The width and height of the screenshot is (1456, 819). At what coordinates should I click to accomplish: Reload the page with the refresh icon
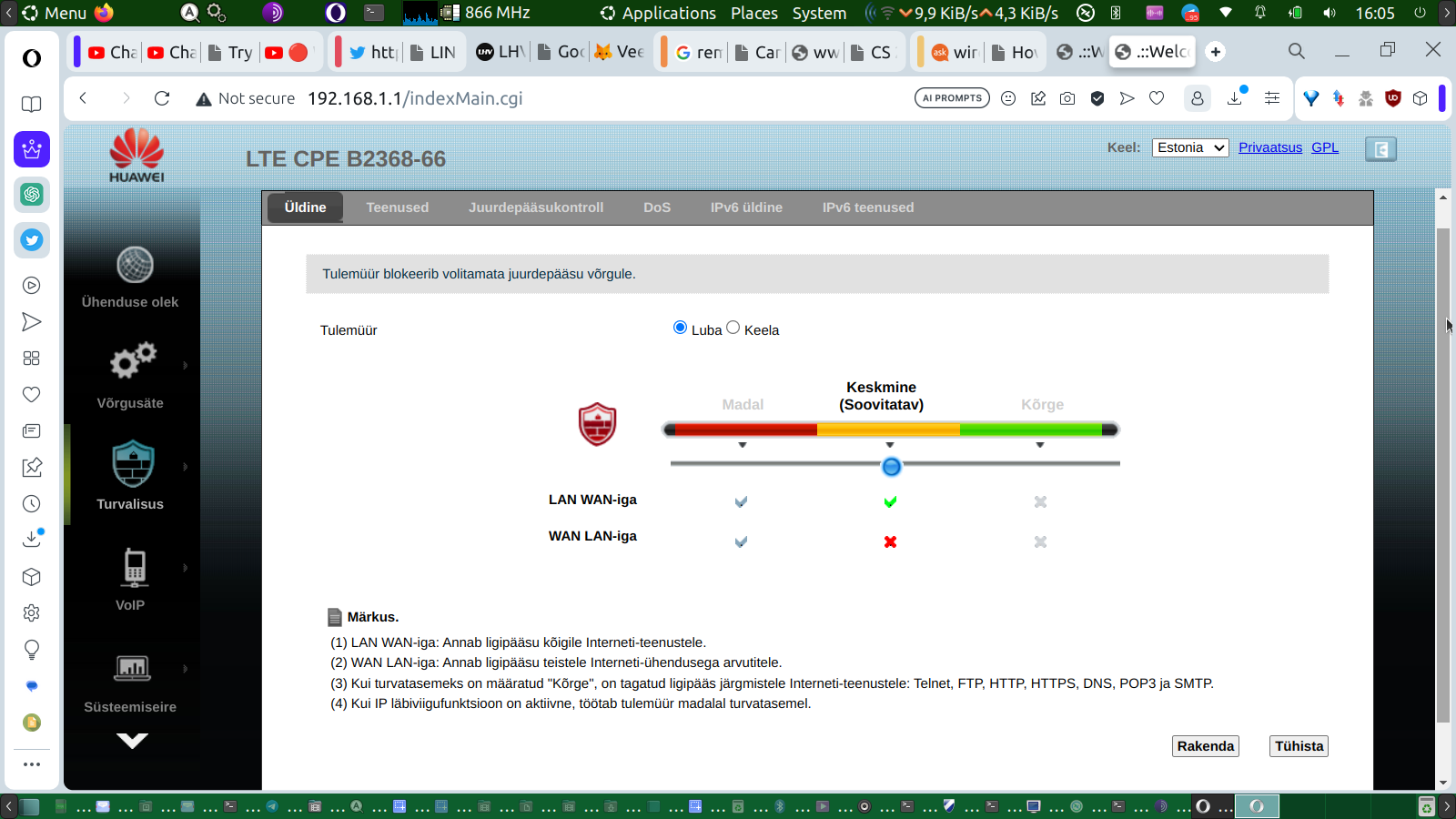162,98
